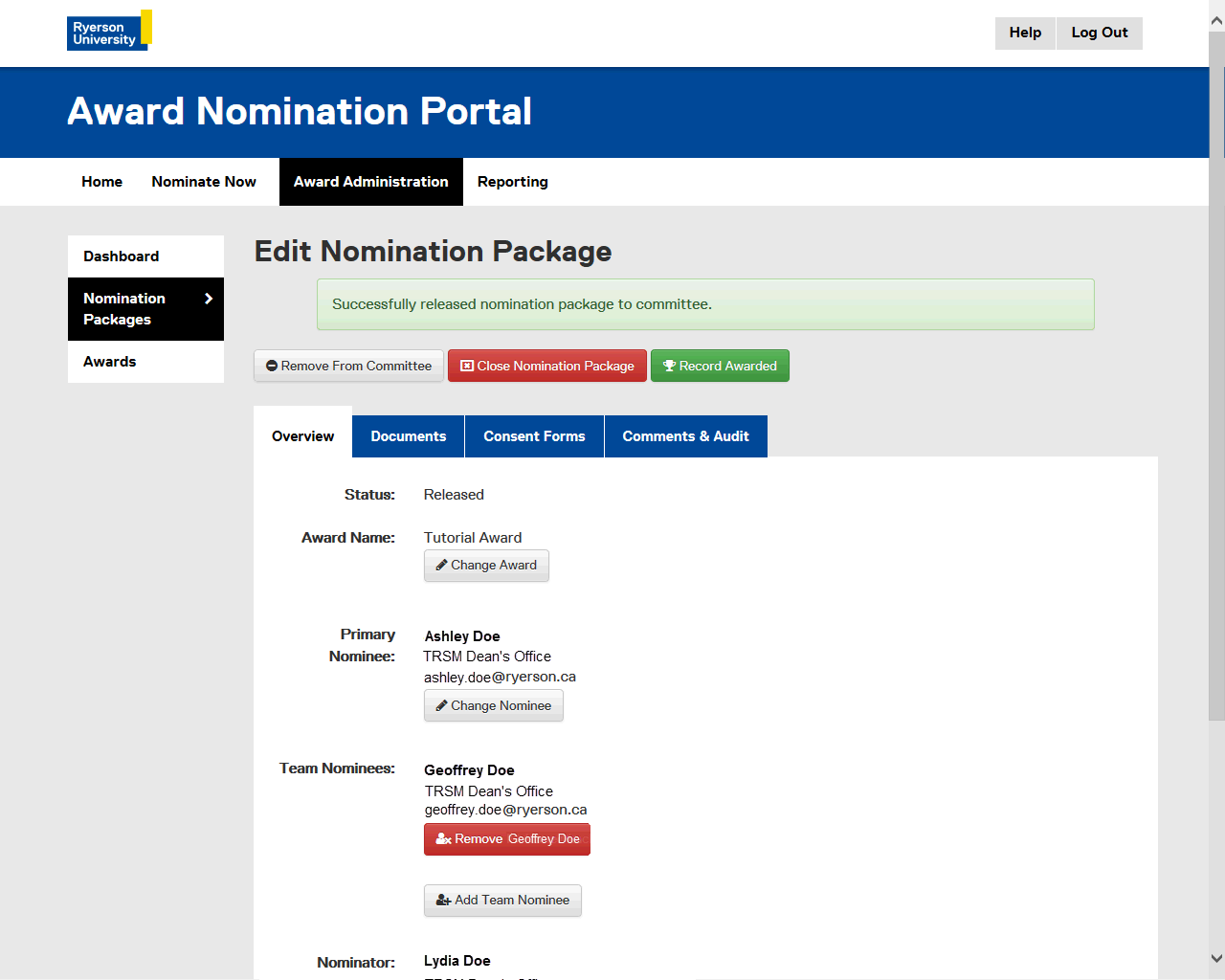Viewport: 1225px width, 980px height.
Task: Click the trophy icon on Record Awarded
Action: point(669,367)
